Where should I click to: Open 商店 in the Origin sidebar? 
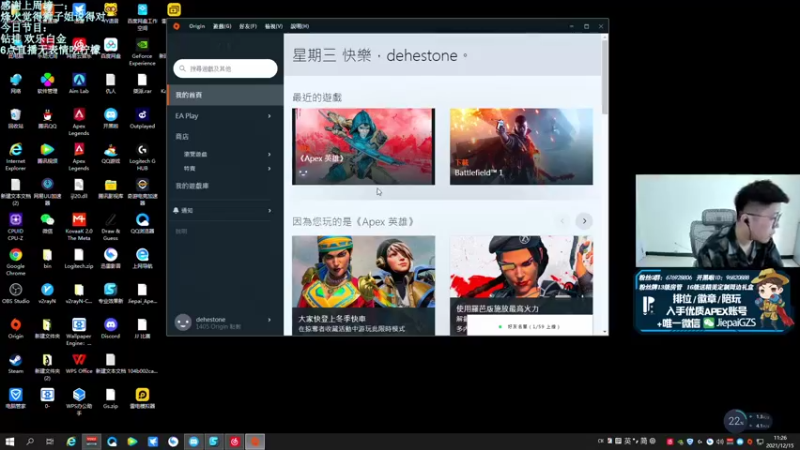(x=182, y=137)
